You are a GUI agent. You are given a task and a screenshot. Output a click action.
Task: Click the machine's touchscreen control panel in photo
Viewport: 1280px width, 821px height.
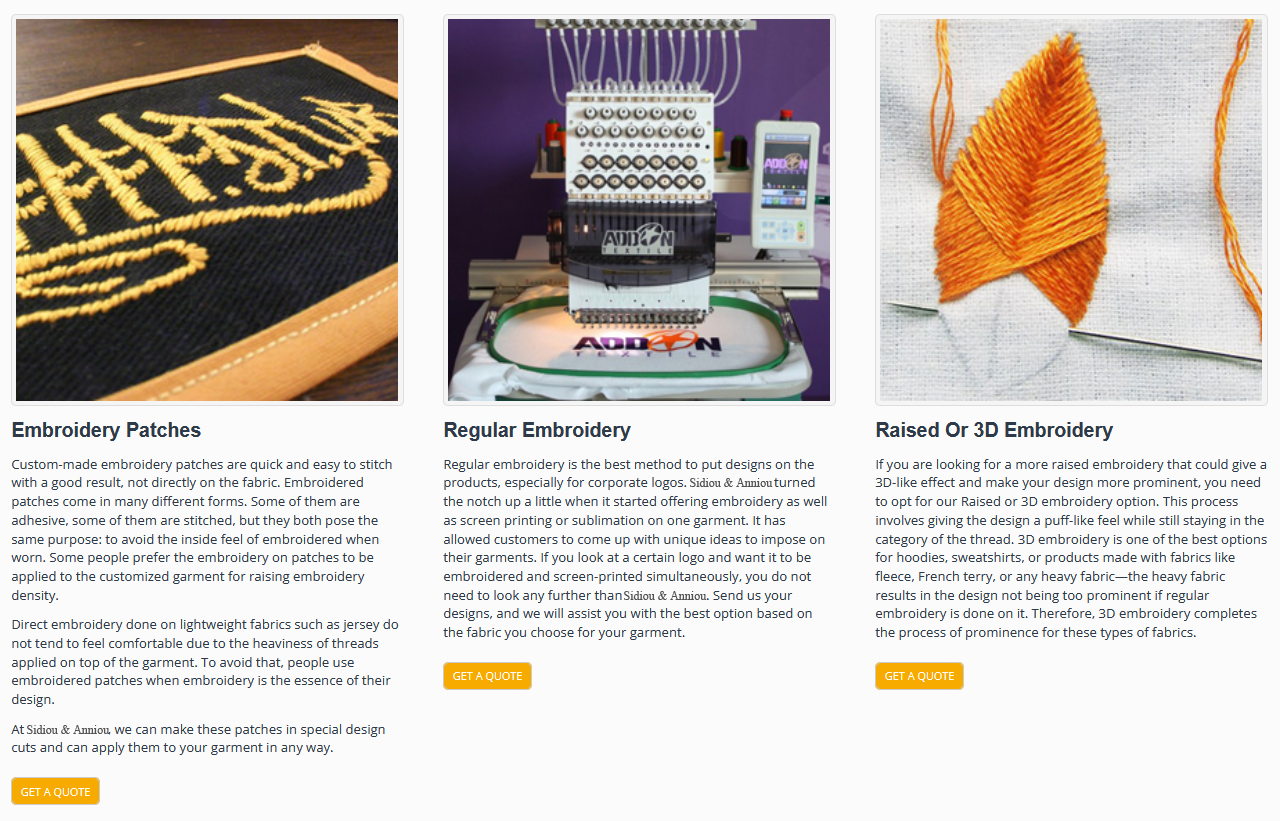(785, 183)
